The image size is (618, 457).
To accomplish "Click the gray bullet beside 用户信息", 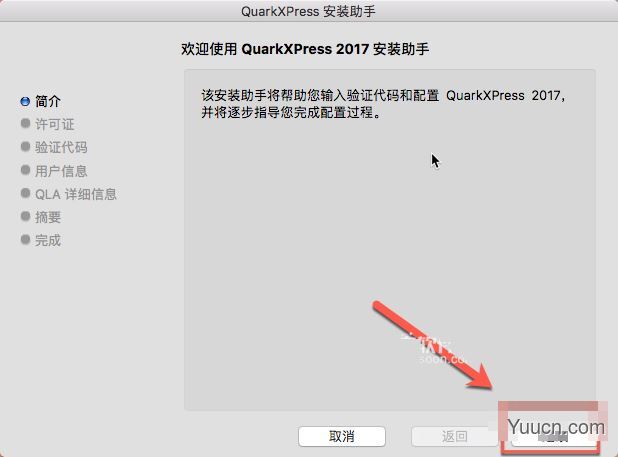I will point(25,170).
